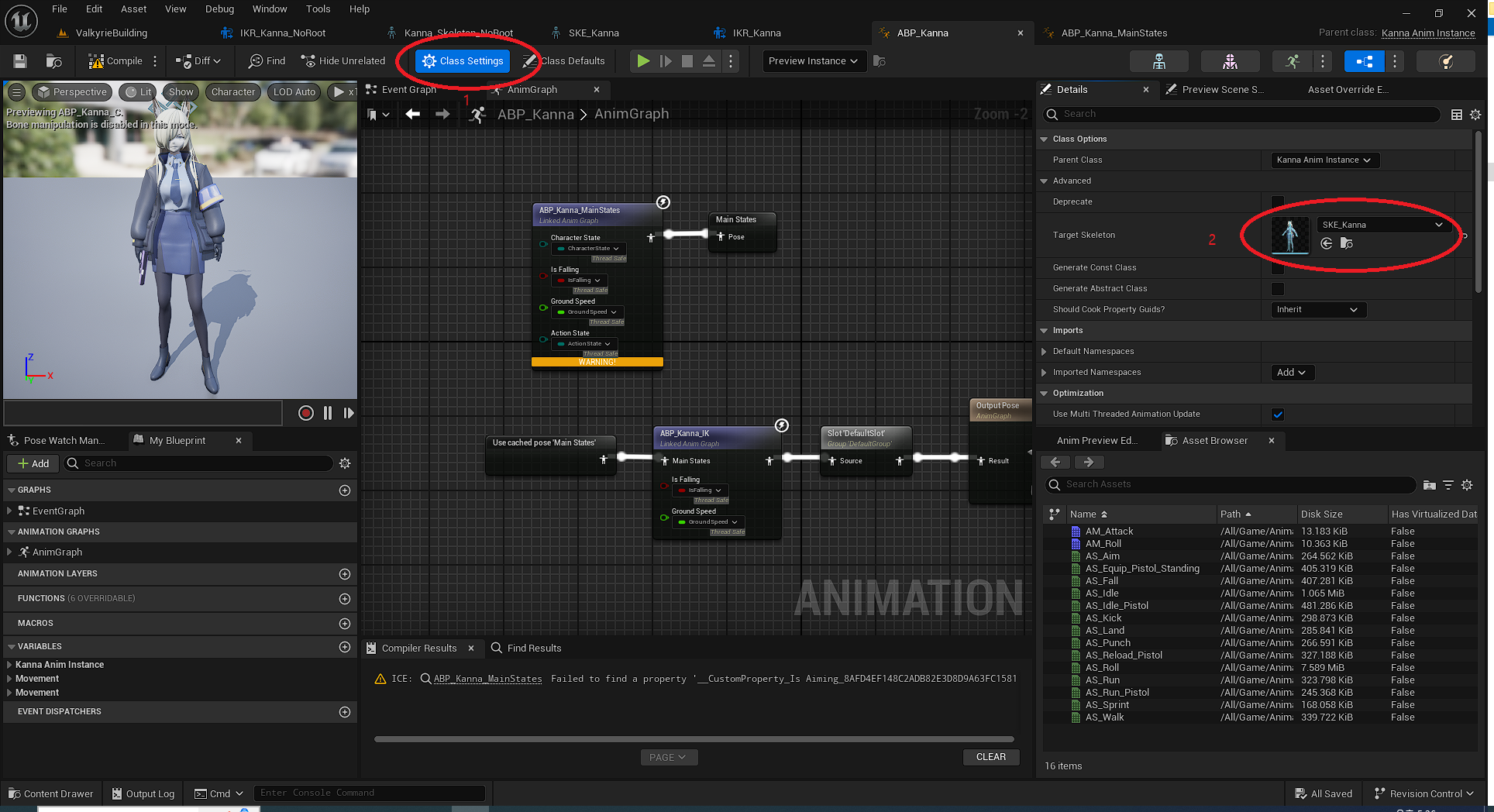Screen dimensions: 1494x812
Task: Step forward one frame in viewport
Action: [x=349, y=413]
